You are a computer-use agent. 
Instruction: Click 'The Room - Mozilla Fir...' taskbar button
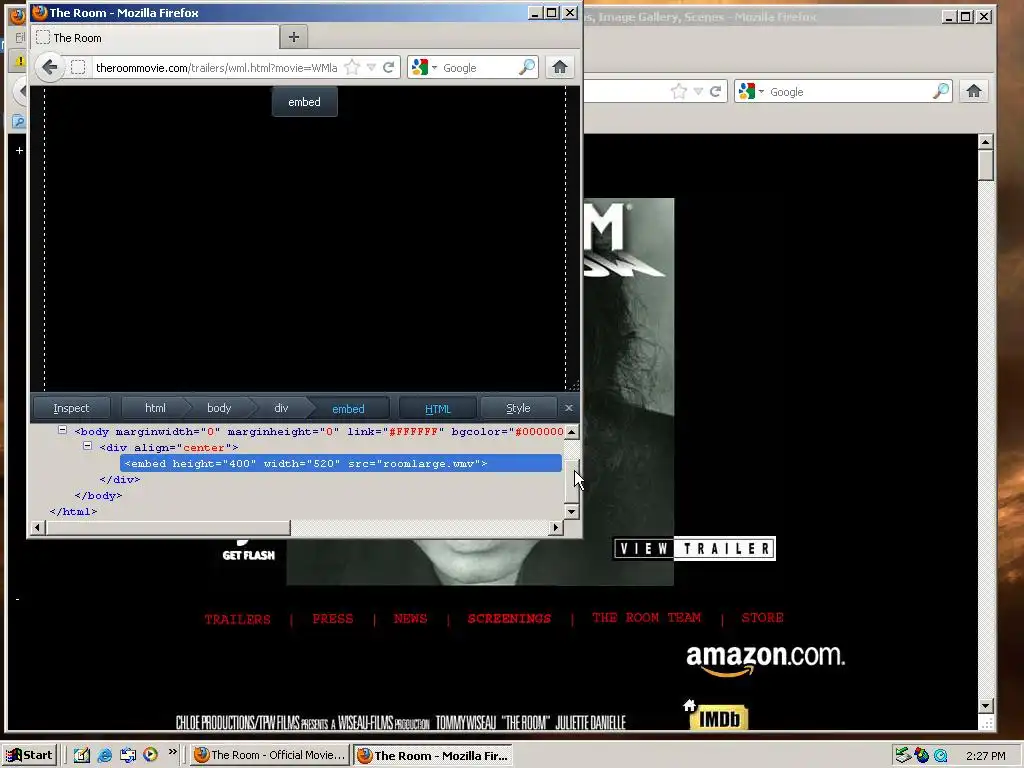click(432, 756)
